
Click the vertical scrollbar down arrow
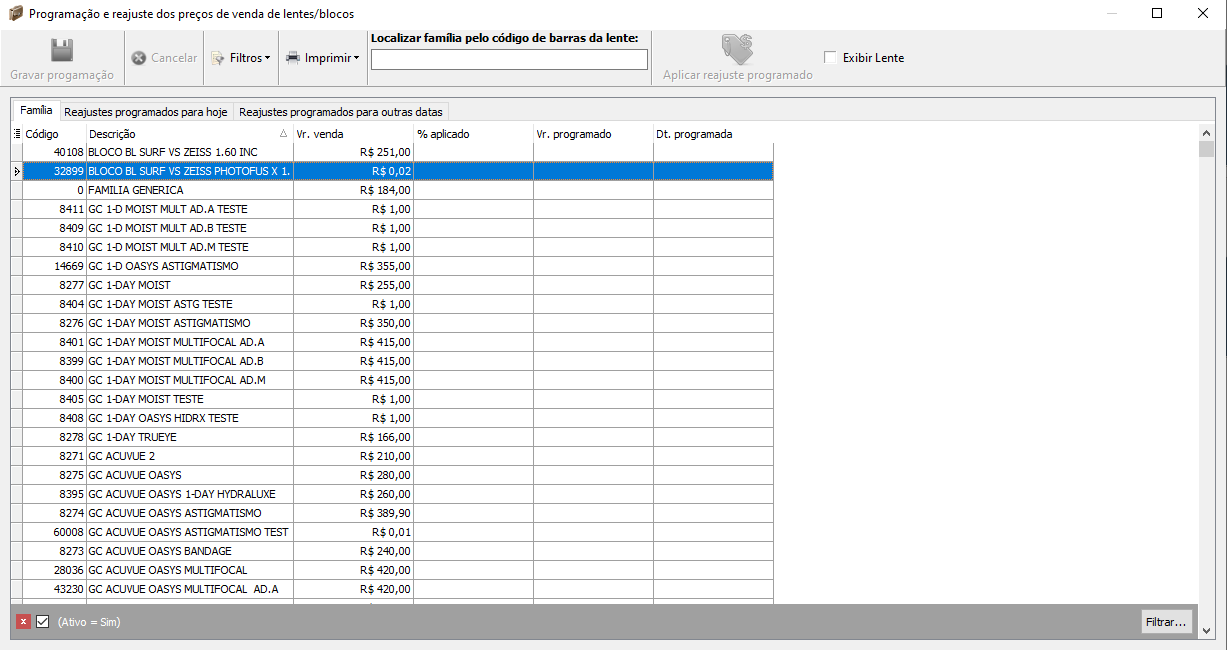(1207, 631)
